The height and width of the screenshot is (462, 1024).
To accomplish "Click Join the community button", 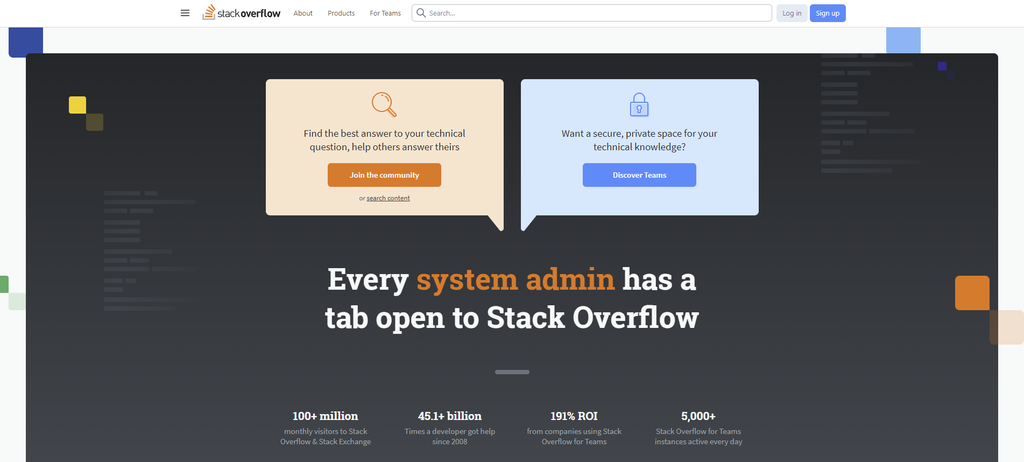I will pyautogui.click(x=384, y=175).
